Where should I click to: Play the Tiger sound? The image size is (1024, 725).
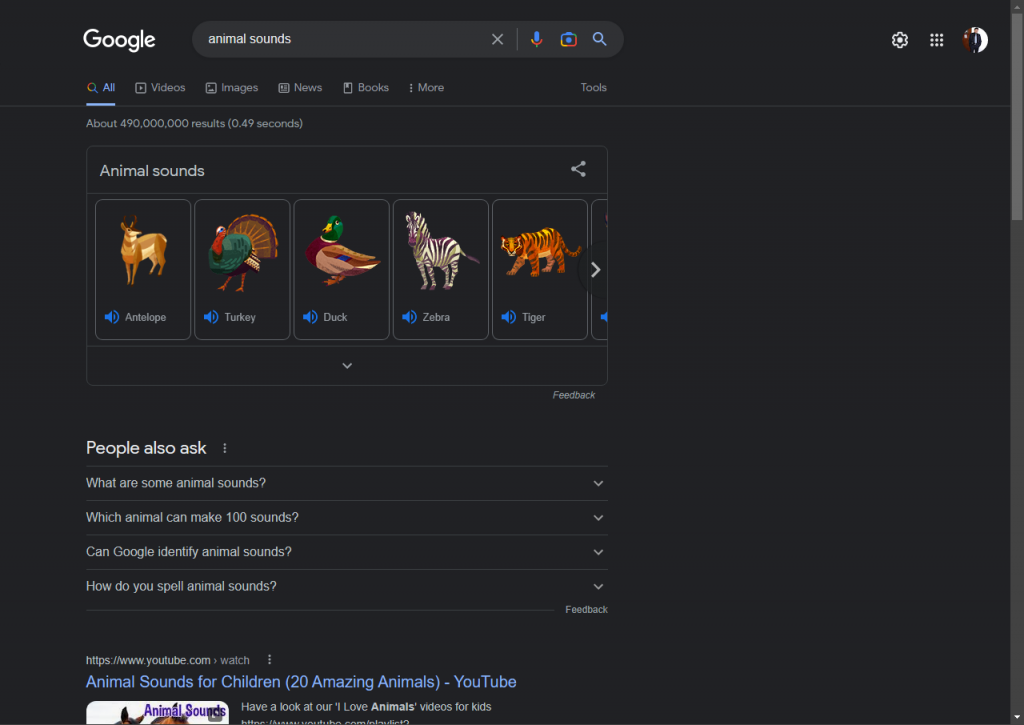[x=509, y=317]
